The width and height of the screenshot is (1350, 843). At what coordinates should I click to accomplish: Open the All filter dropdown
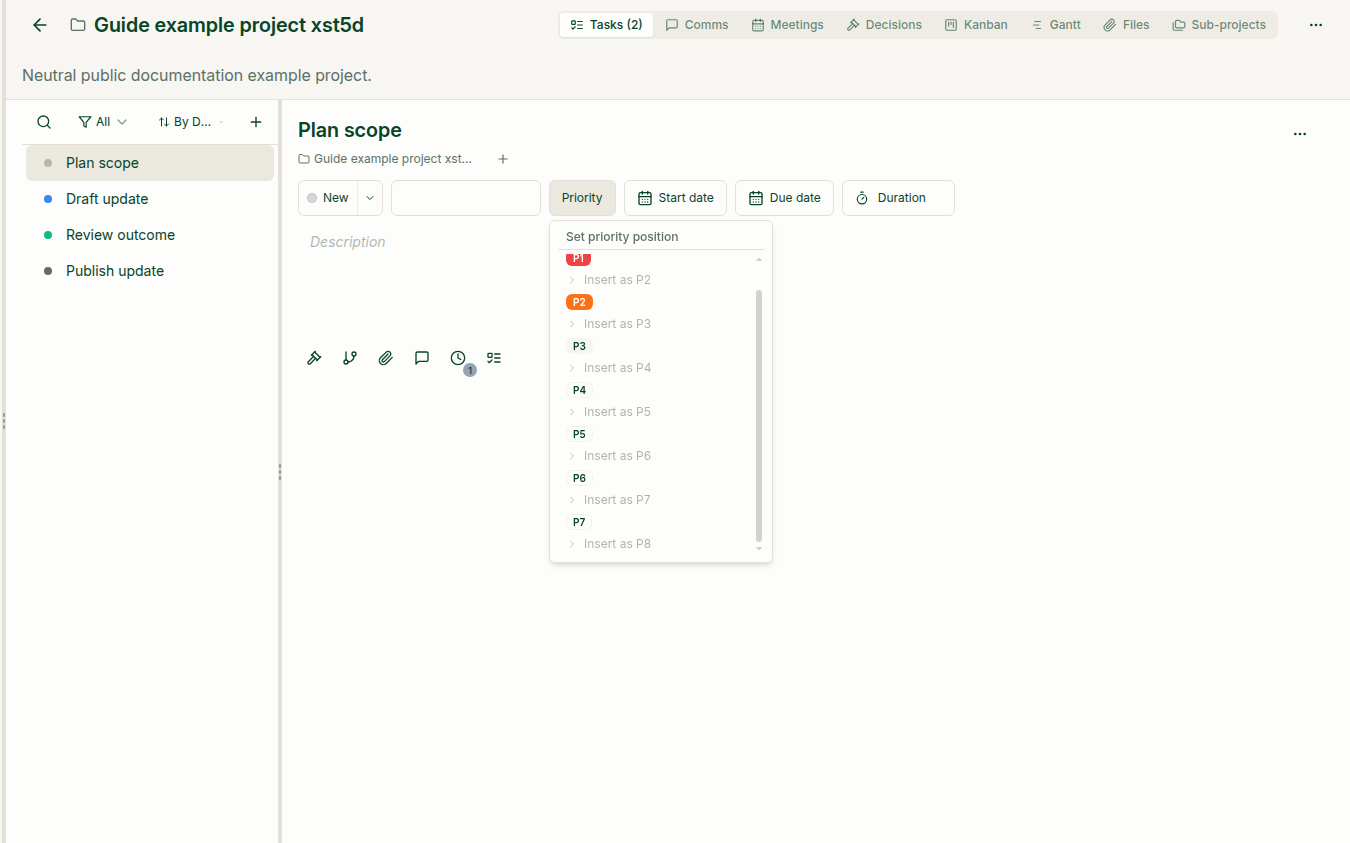(103, 122)
